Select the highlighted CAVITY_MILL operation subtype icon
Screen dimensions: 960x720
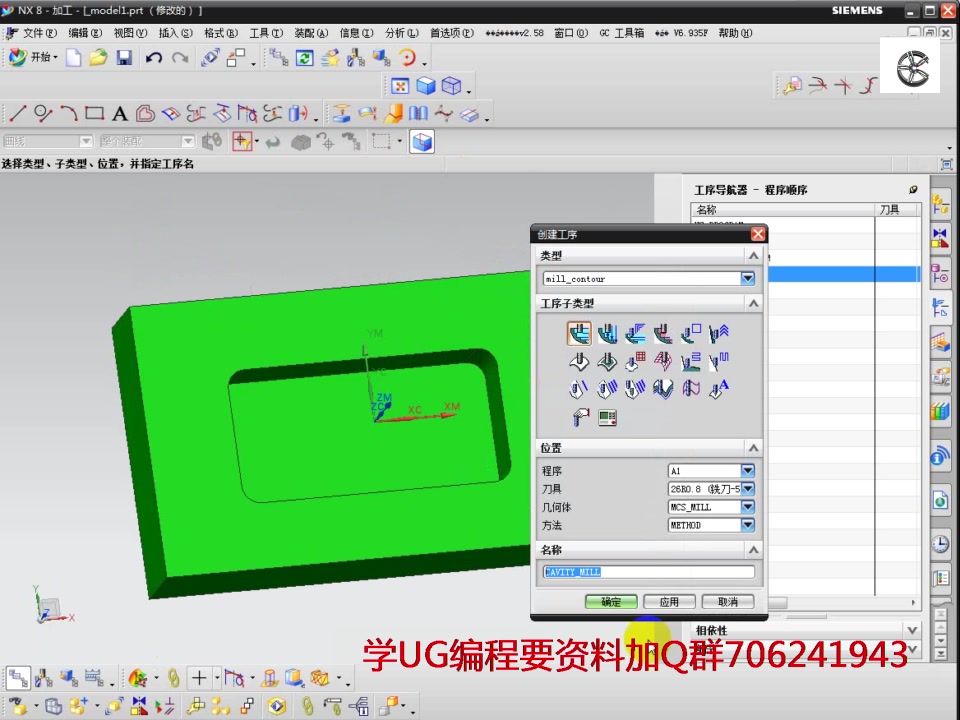tap(580, 333)
